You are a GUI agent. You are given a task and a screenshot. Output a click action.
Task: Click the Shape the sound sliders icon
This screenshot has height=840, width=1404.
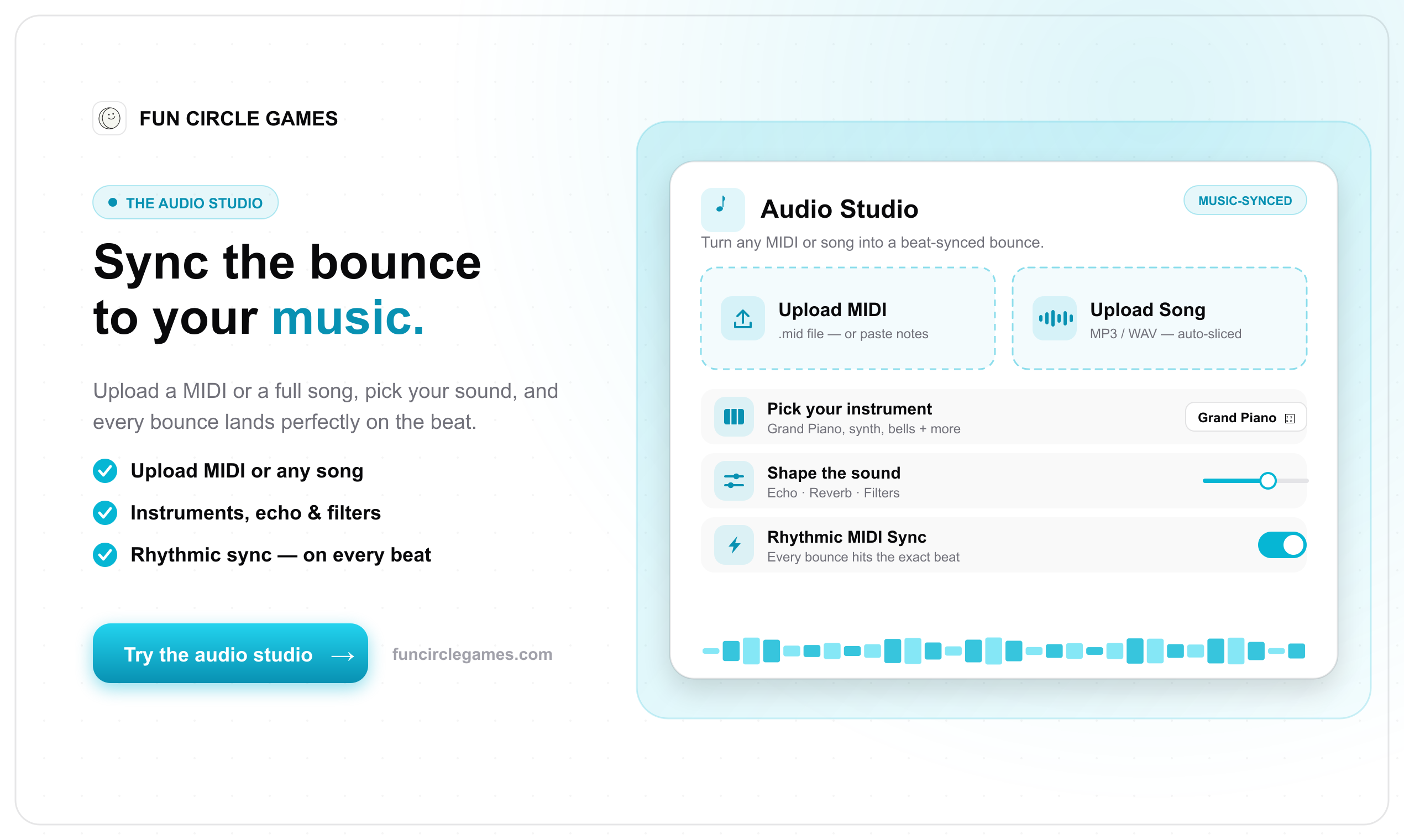coord(734,481)
